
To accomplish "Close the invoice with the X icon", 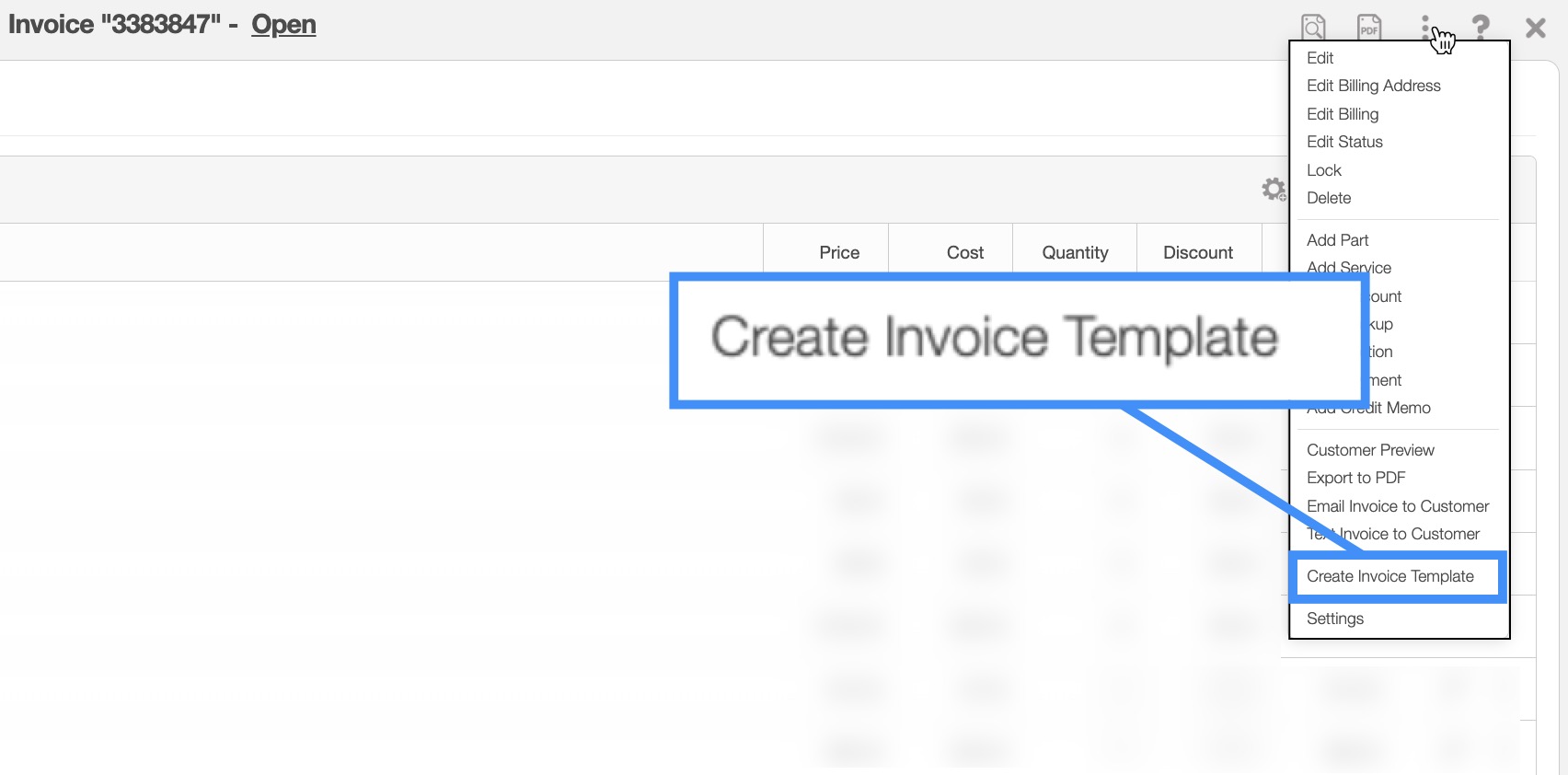I will tap(1535, 28).
